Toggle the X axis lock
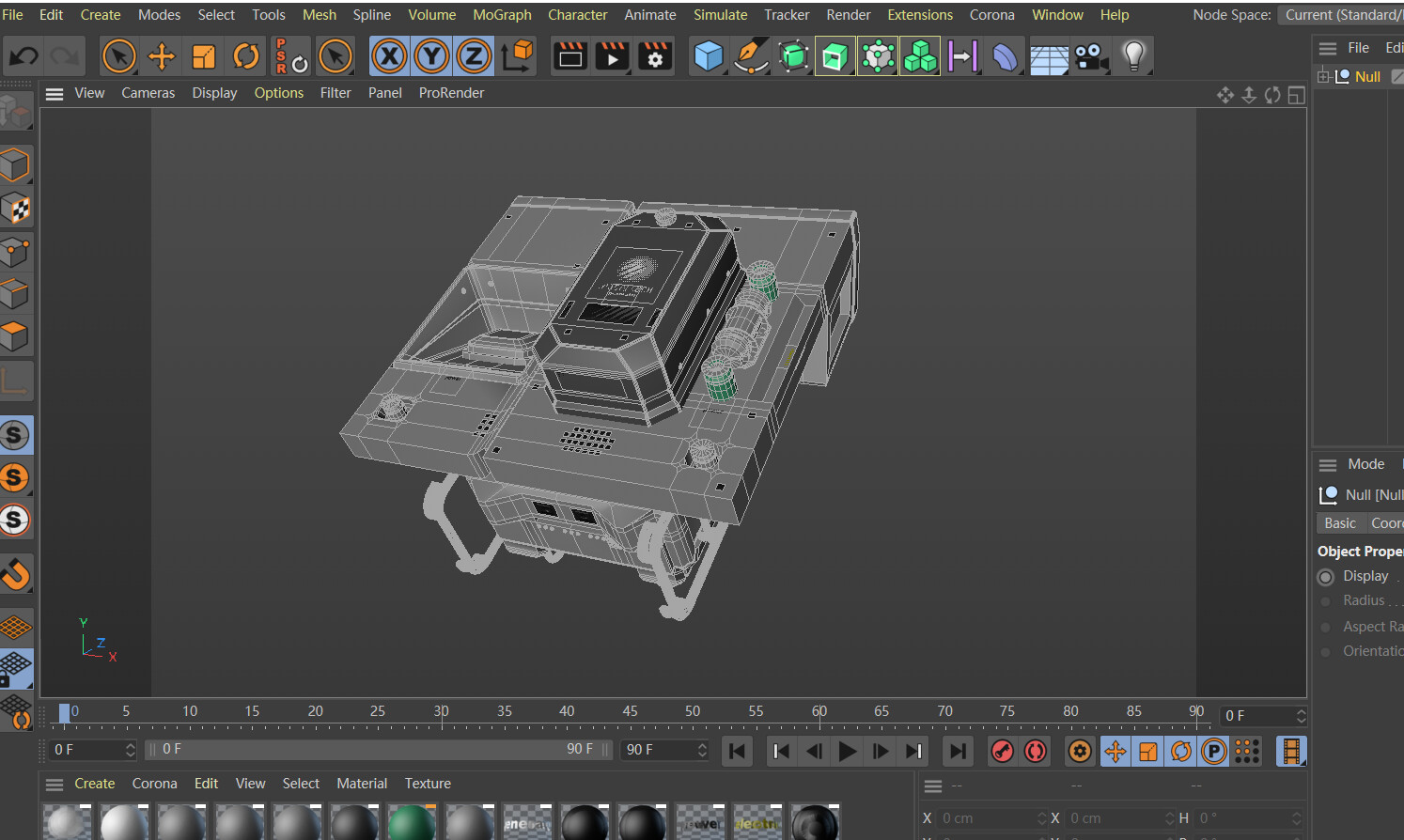 tap(389, 56)
